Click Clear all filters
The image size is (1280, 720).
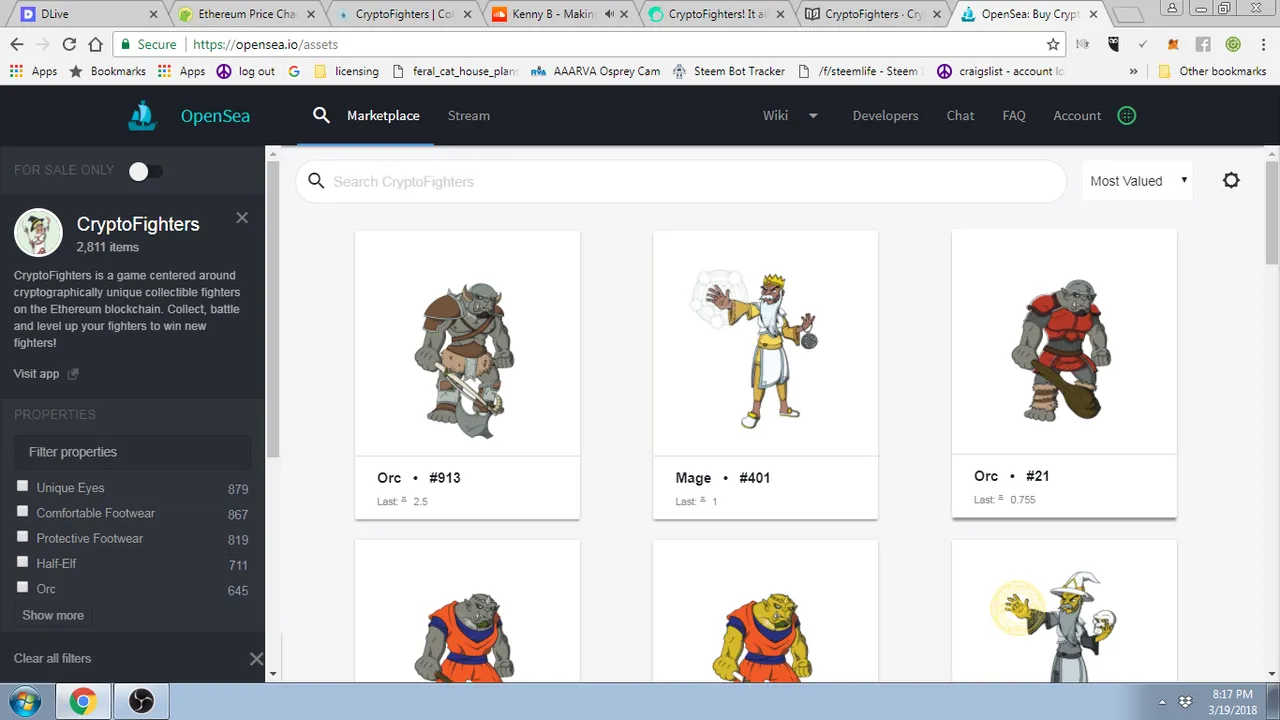52,658
